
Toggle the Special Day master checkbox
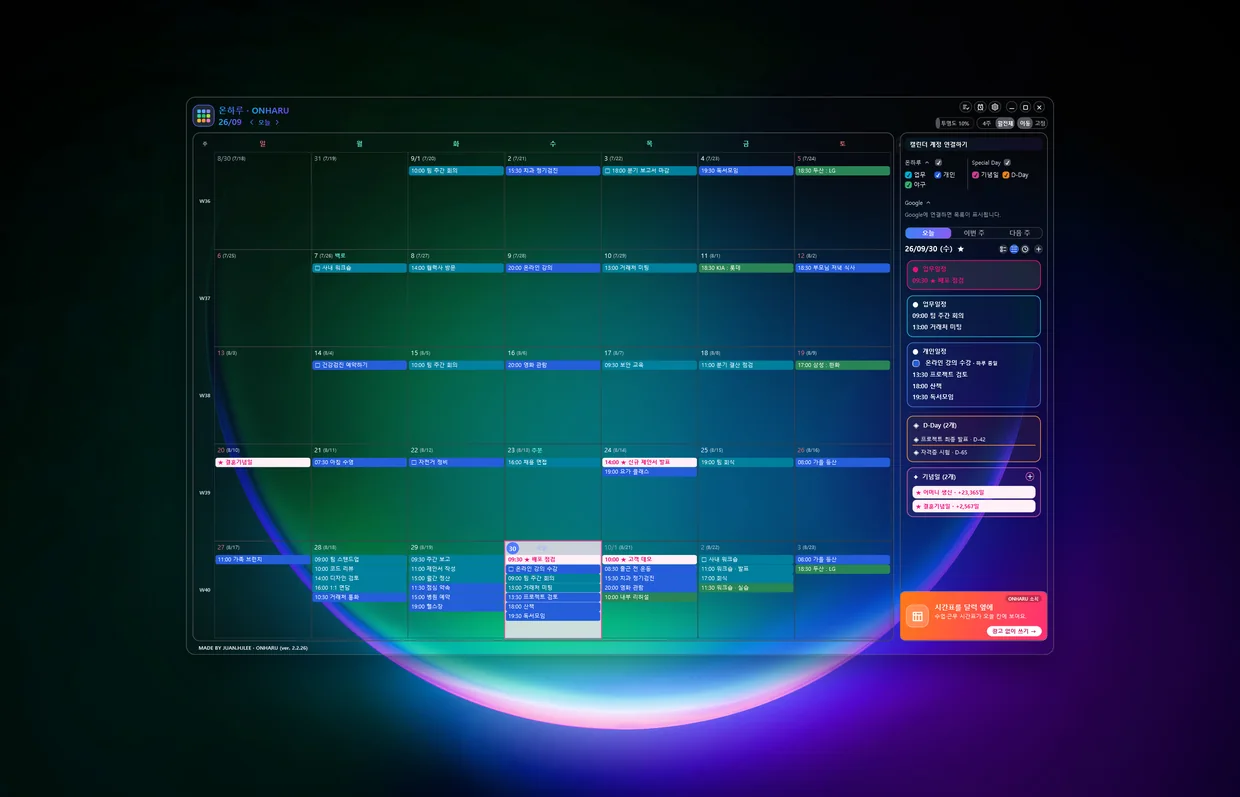tap(1007, 162)
